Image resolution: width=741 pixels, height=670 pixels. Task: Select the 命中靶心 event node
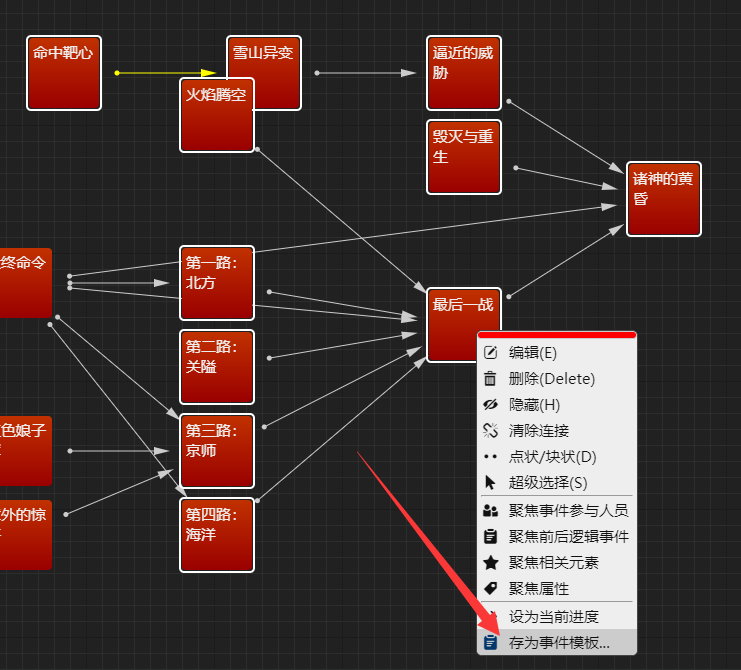click(x=64, y=73)
